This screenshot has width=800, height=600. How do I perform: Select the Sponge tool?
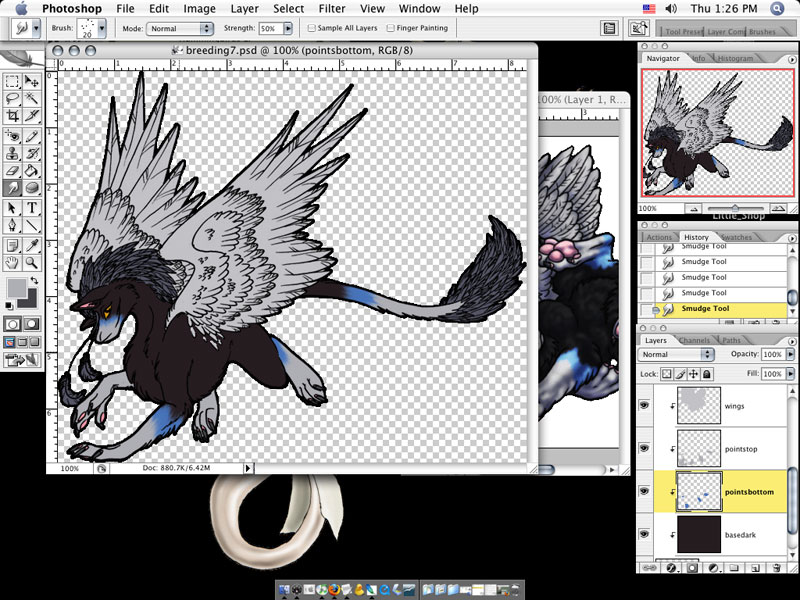(32, 188)
